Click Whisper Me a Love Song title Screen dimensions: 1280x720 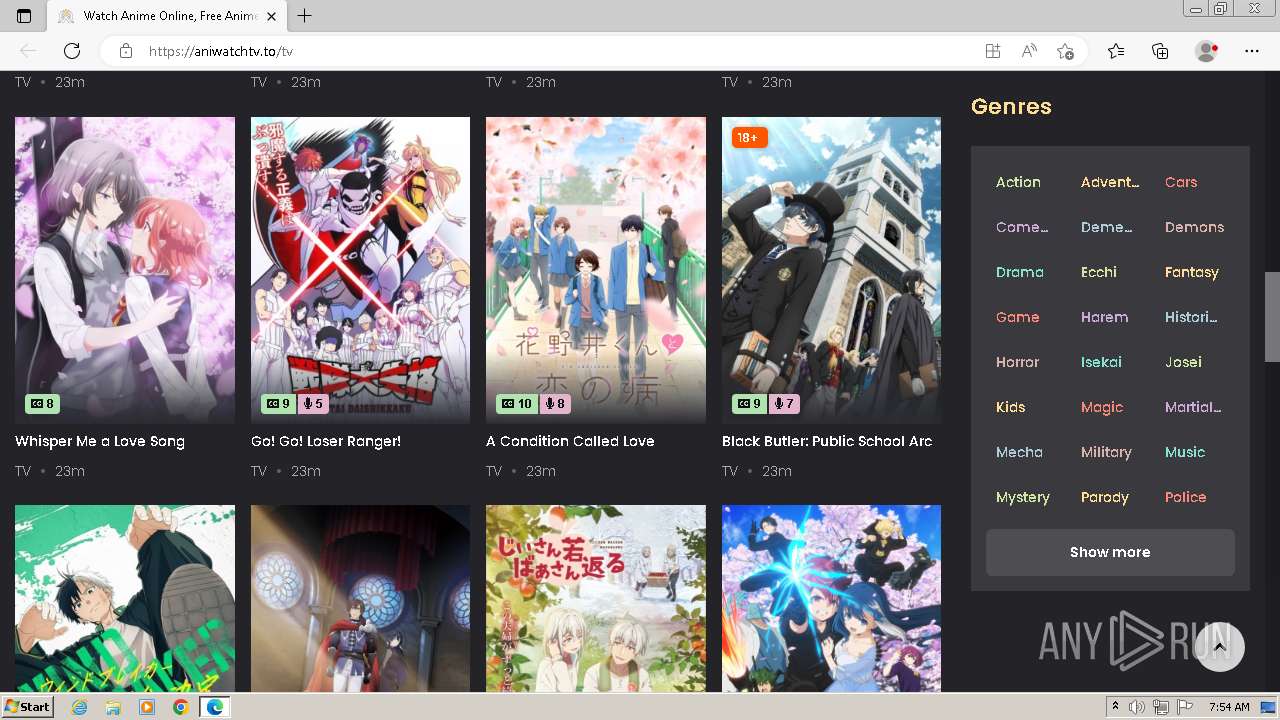click(100, 441)
